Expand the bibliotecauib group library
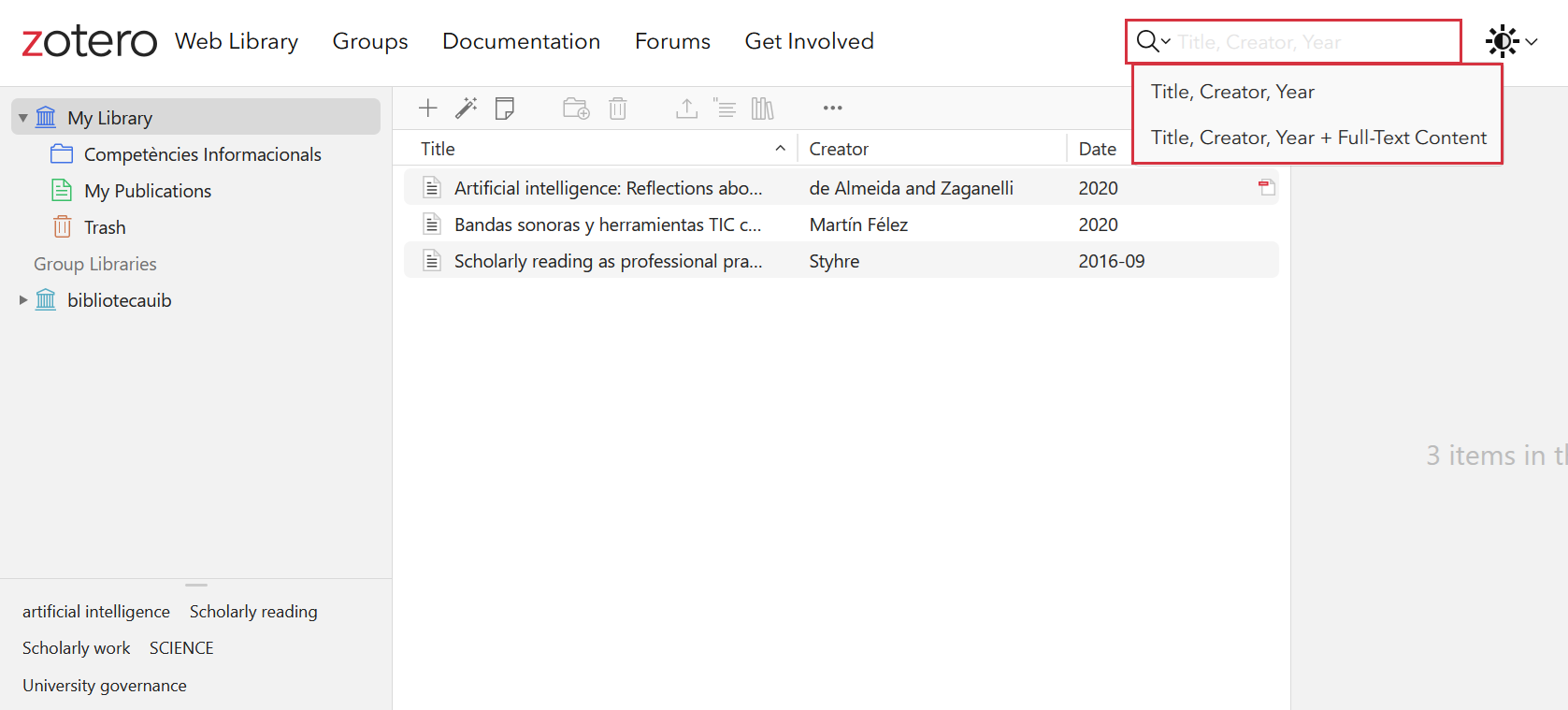Image resolution: width=1568 pixels, height=710 pixels. tap(23, 300)
